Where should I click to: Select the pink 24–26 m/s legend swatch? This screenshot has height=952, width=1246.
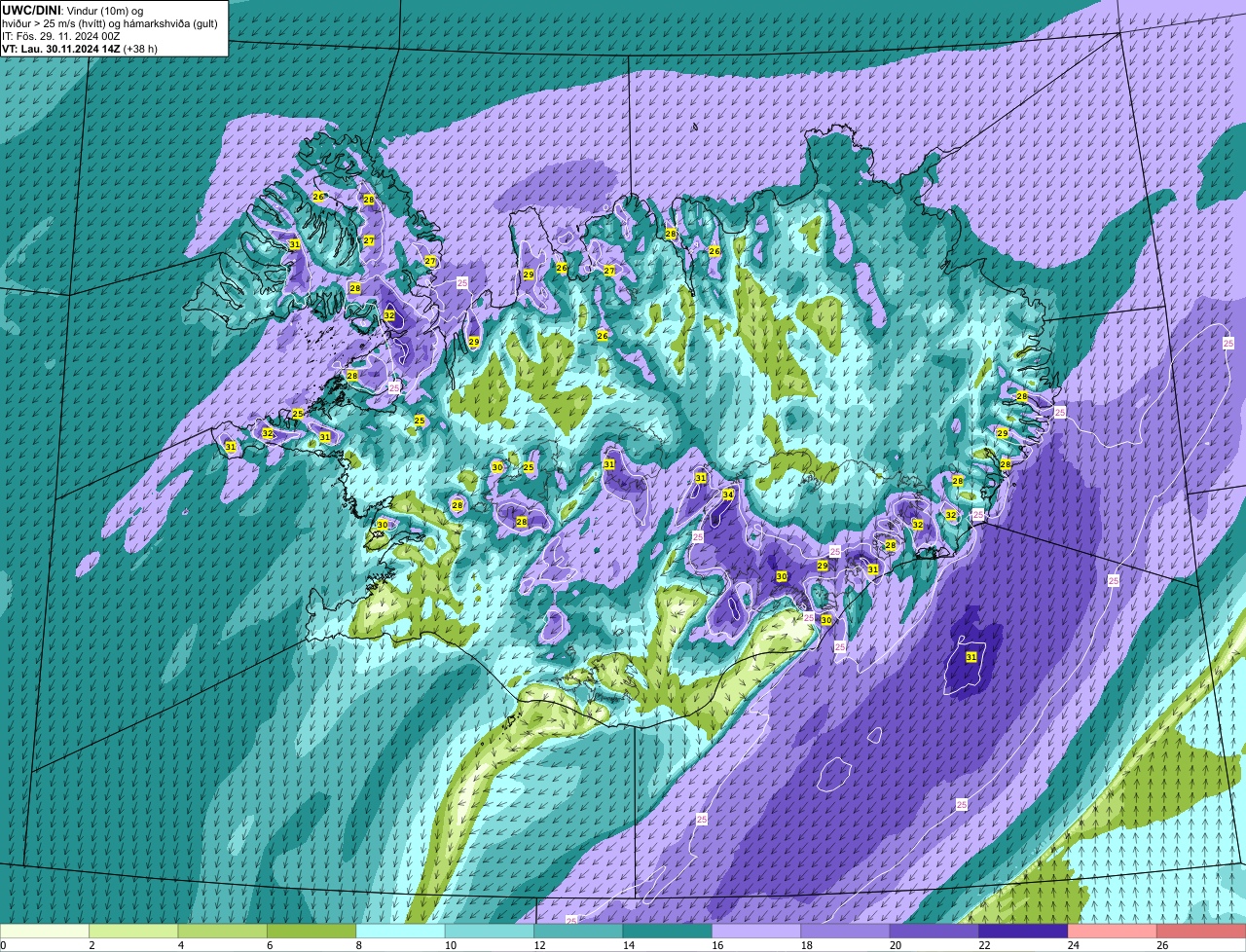[x=1113, y=932]
